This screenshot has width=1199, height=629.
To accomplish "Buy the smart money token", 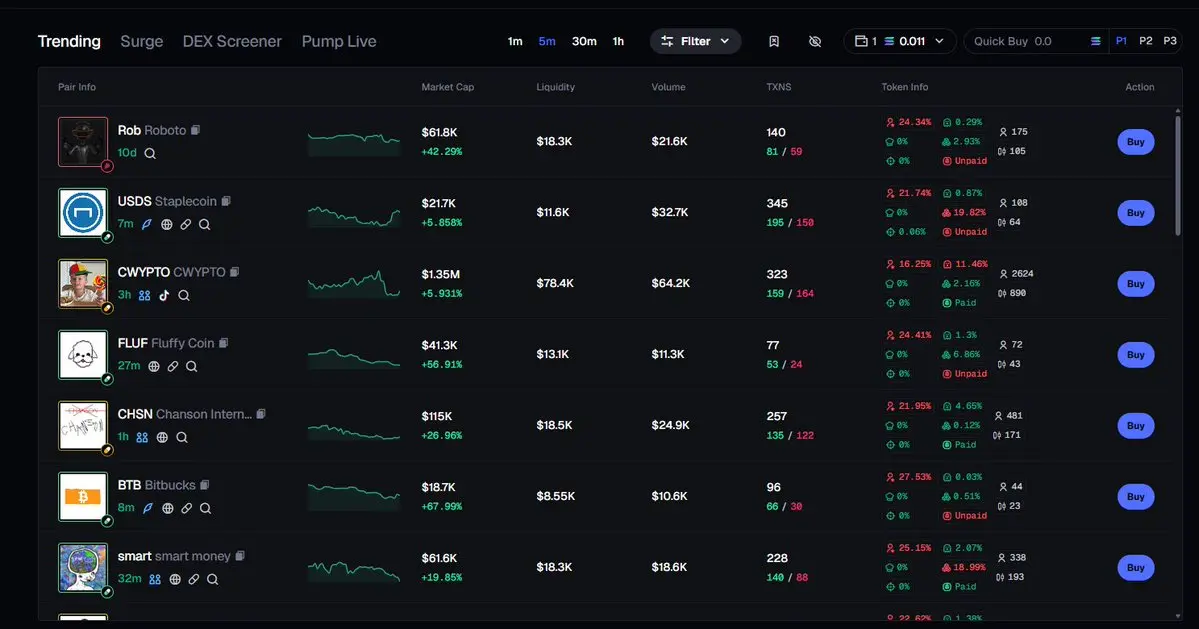I will click(x=1136, y=568).
